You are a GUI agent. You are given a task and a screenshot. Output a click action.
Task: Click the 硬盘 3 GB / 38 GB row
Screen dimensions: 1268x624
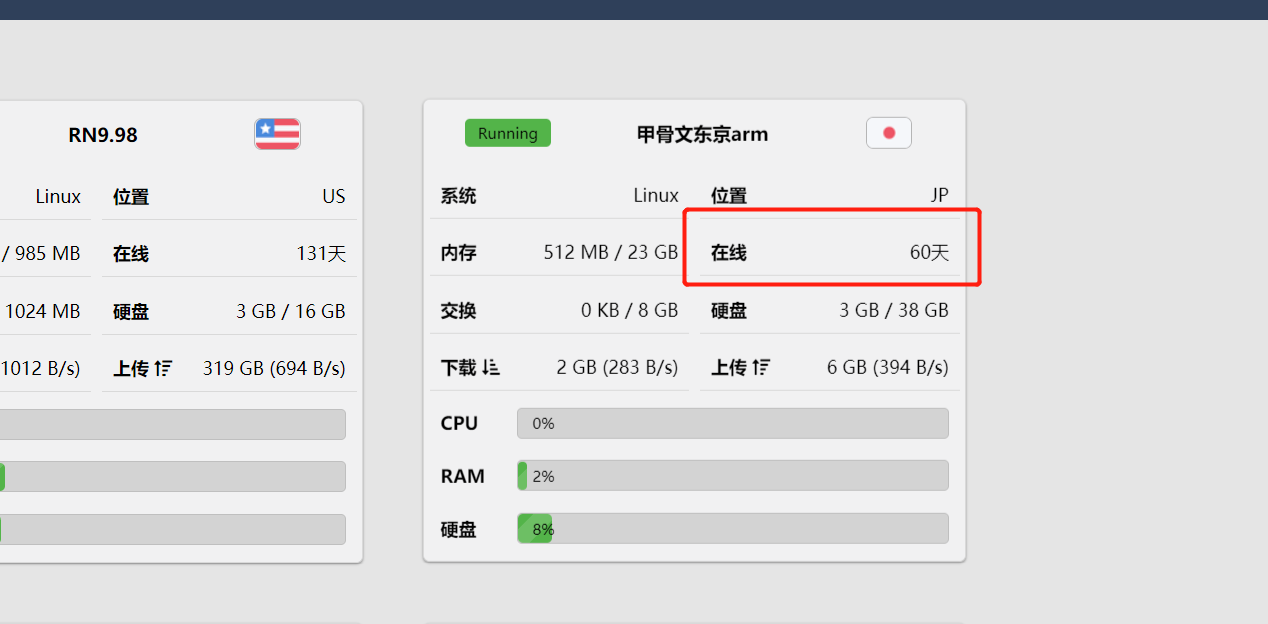[x=830, y=310]
